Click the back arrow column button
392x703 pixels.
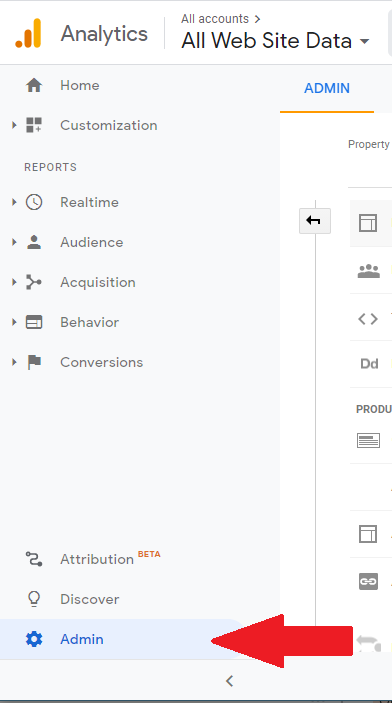315,221
